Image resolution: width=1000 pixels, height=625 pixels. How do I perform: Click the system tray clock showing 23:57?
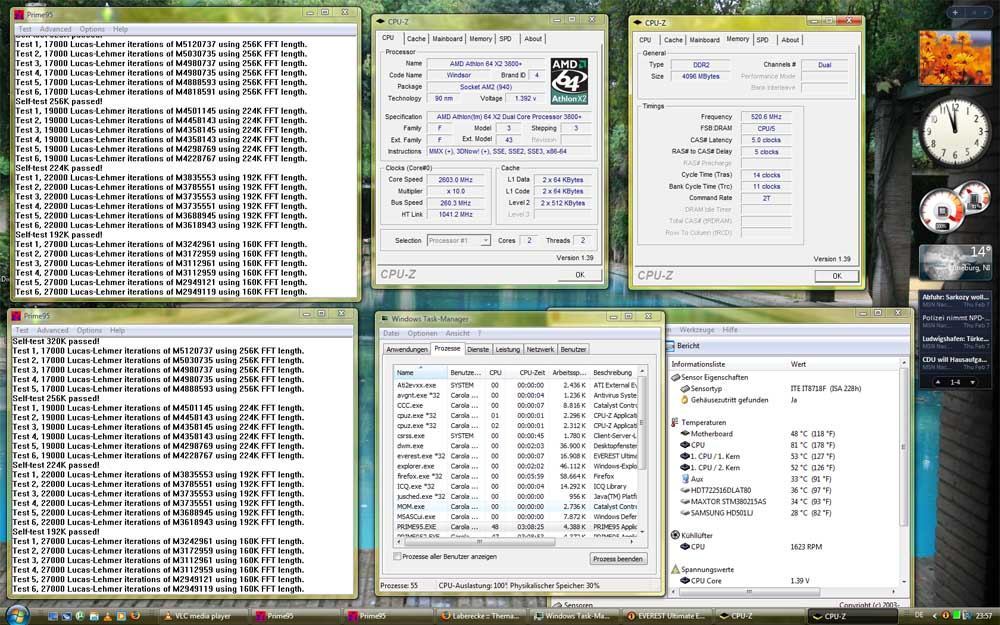983,616
